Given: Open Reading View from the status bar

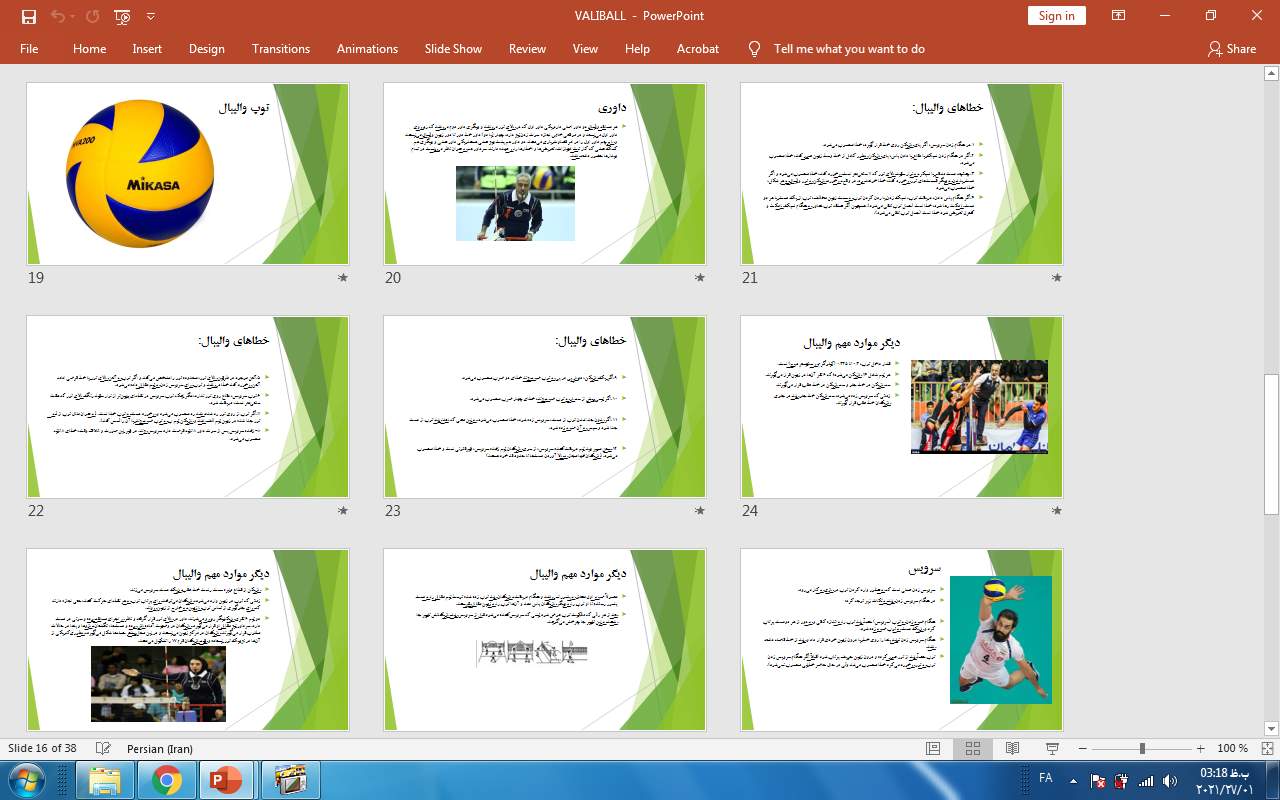Looking at the screenshot, I should pos(1012,748).
